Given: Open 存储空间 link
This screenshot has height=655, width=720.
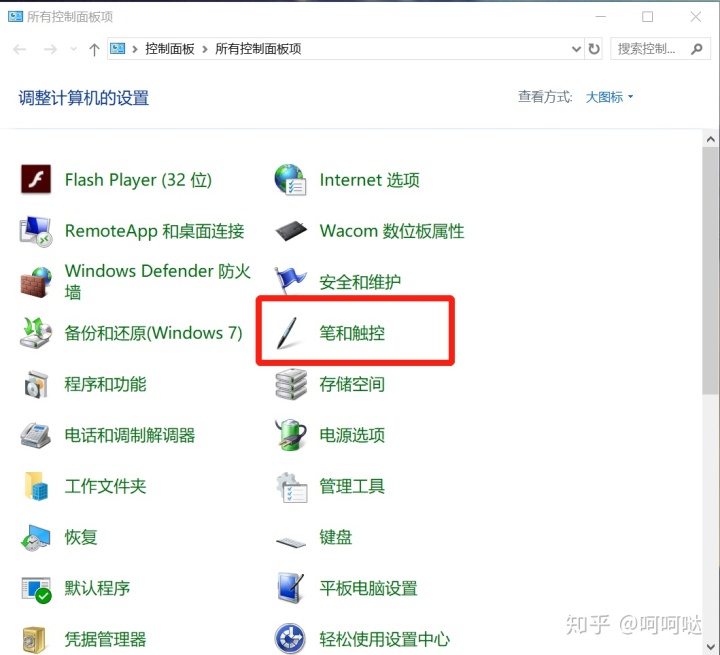Looking at the screenshot, I should (x=352, y=384).
